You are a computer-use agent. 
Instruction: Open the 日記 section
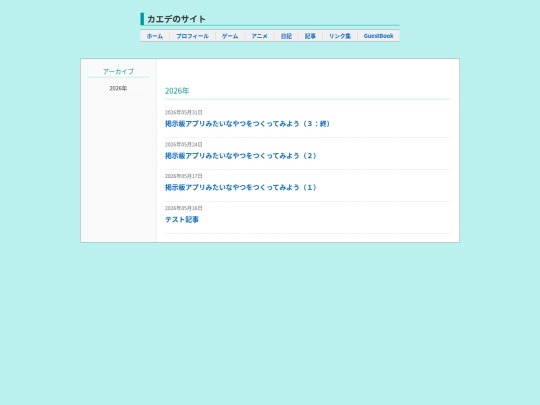286,36
